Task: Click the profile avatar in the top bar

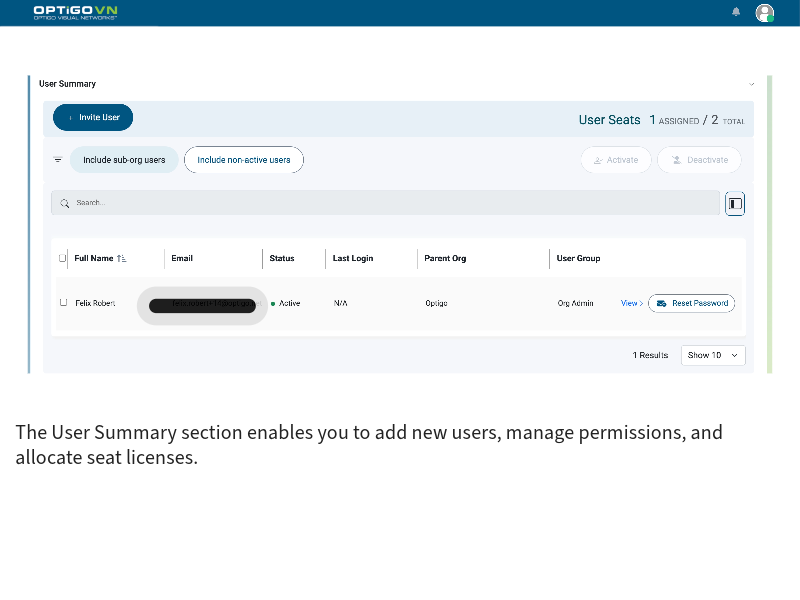Action: [765, 12]
